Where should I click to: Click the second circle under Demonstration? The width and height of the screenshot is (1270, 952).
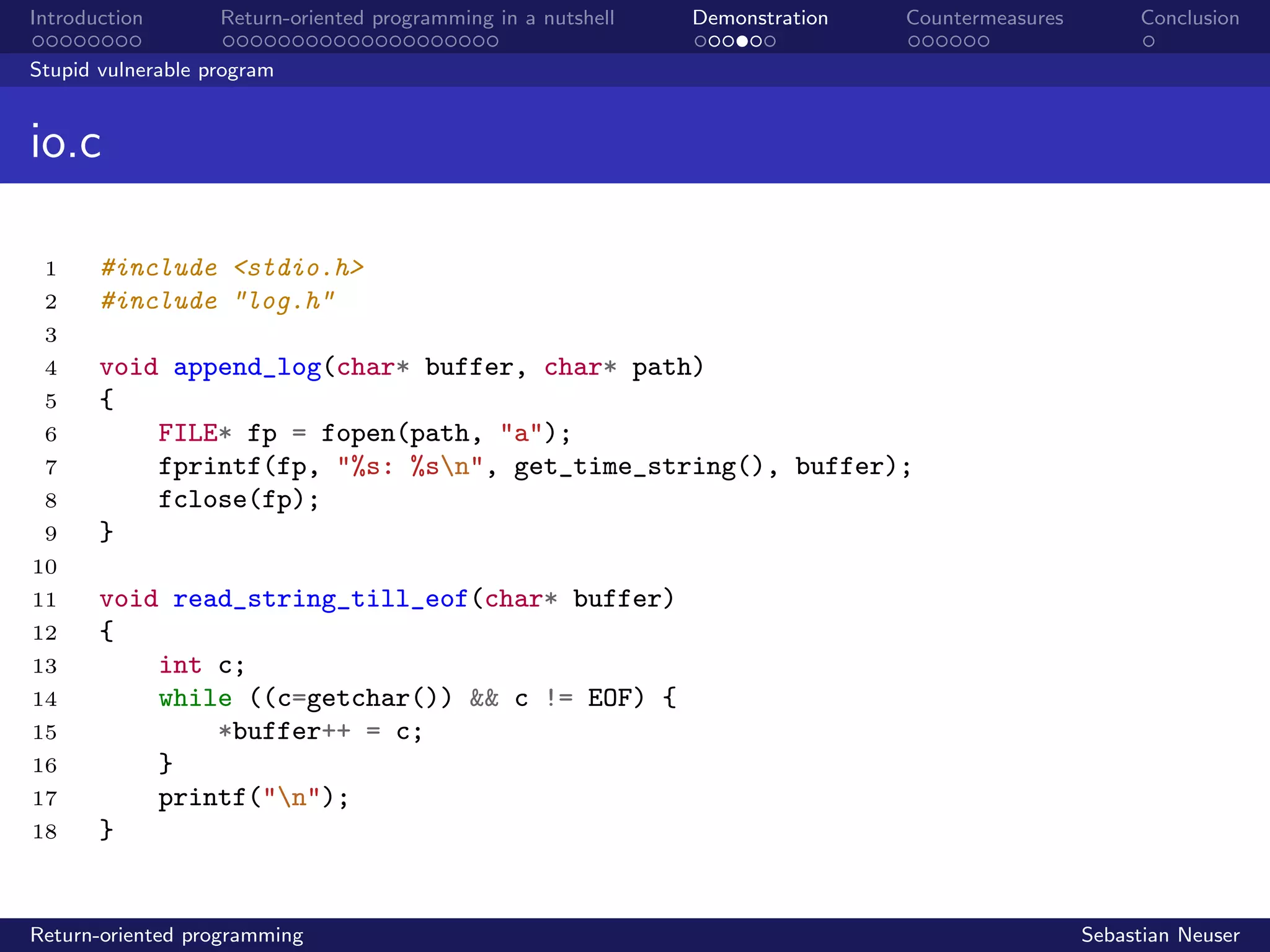click(714, 42)
